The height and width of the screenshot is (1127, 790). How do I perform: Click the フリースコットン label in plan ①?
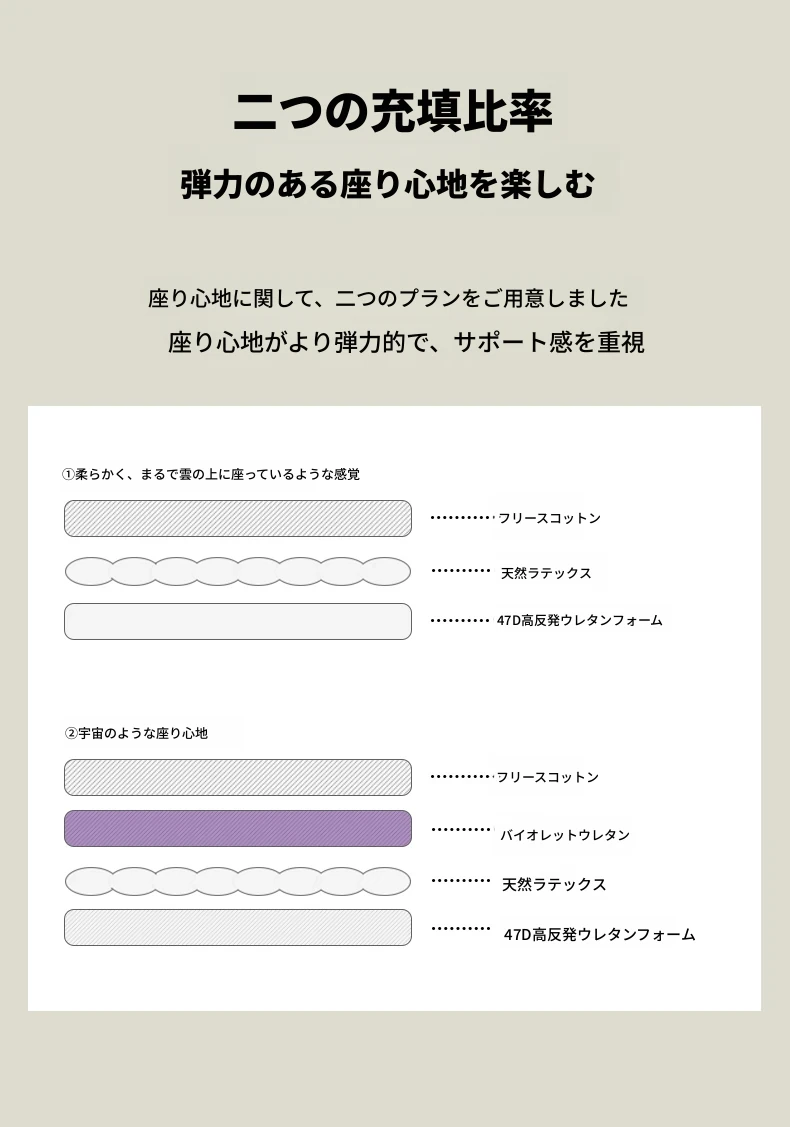coord(549,518)
